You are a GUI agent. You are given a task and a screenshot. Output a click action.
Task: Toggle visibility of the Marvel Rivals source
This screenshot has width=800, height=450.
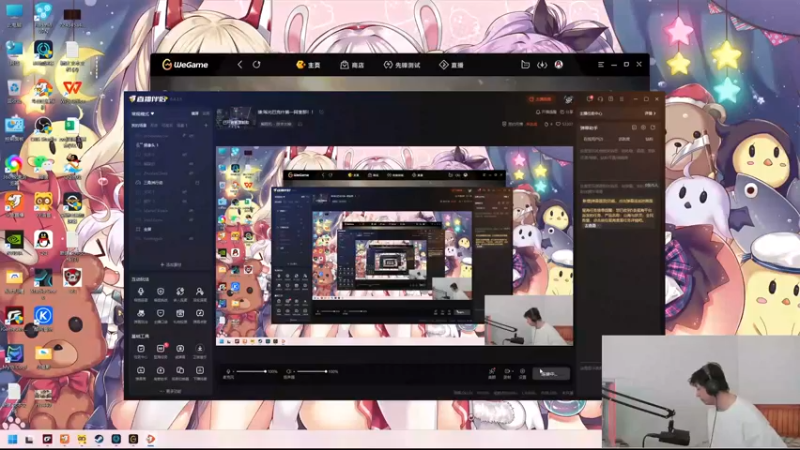coord(191,210)
